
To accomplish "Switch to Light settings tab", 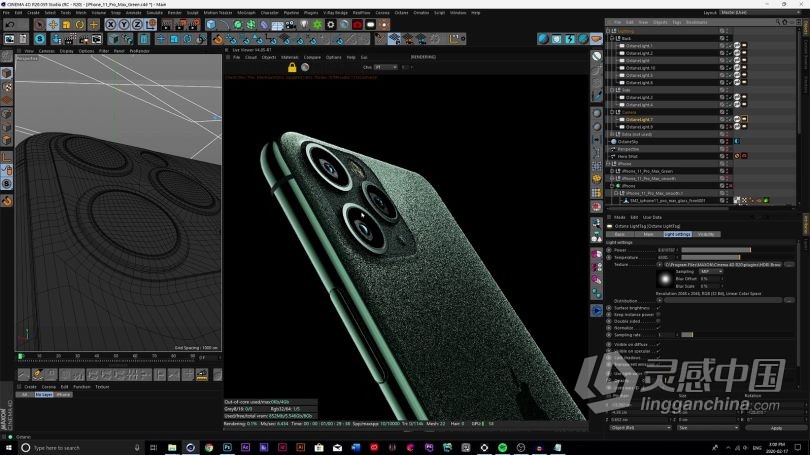I will [677, 234].
